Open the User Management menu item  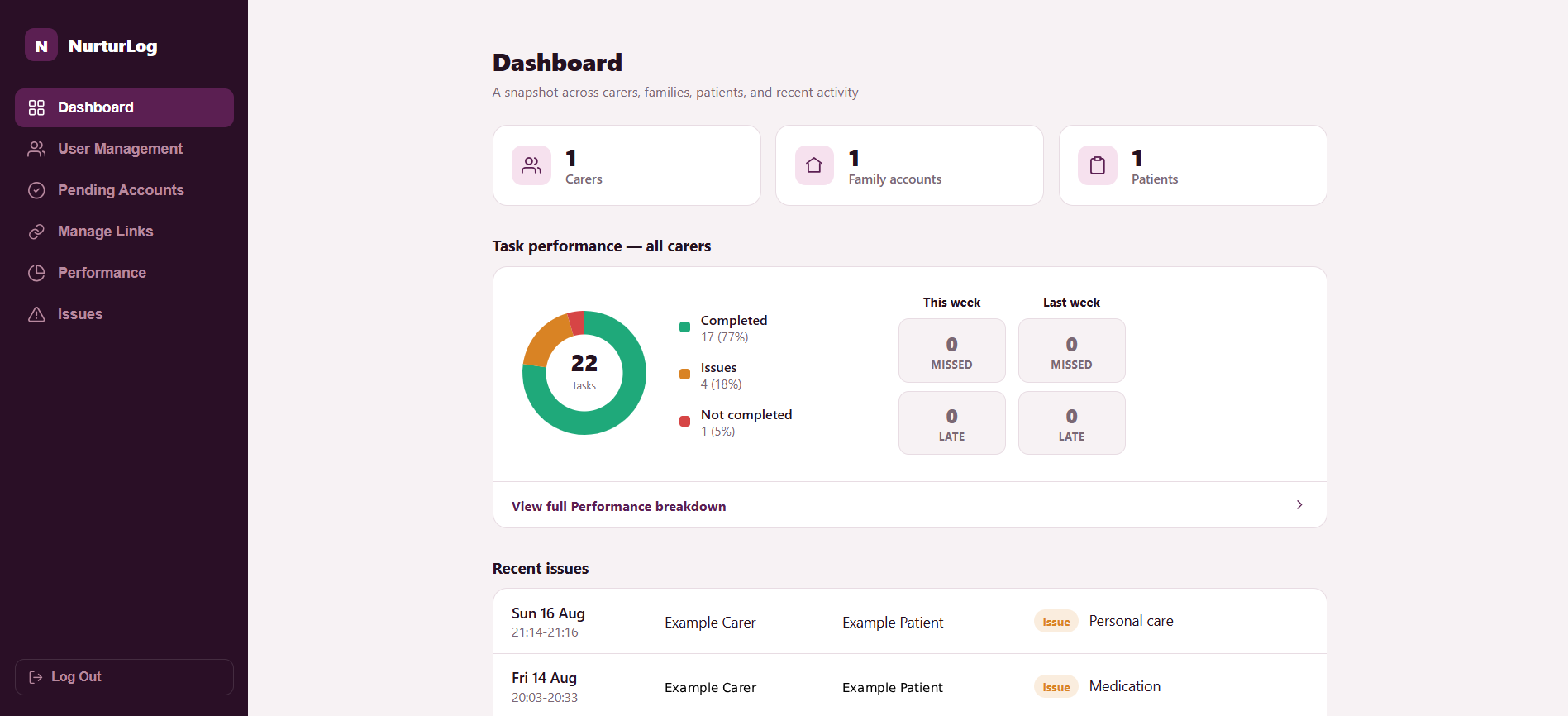124,149
